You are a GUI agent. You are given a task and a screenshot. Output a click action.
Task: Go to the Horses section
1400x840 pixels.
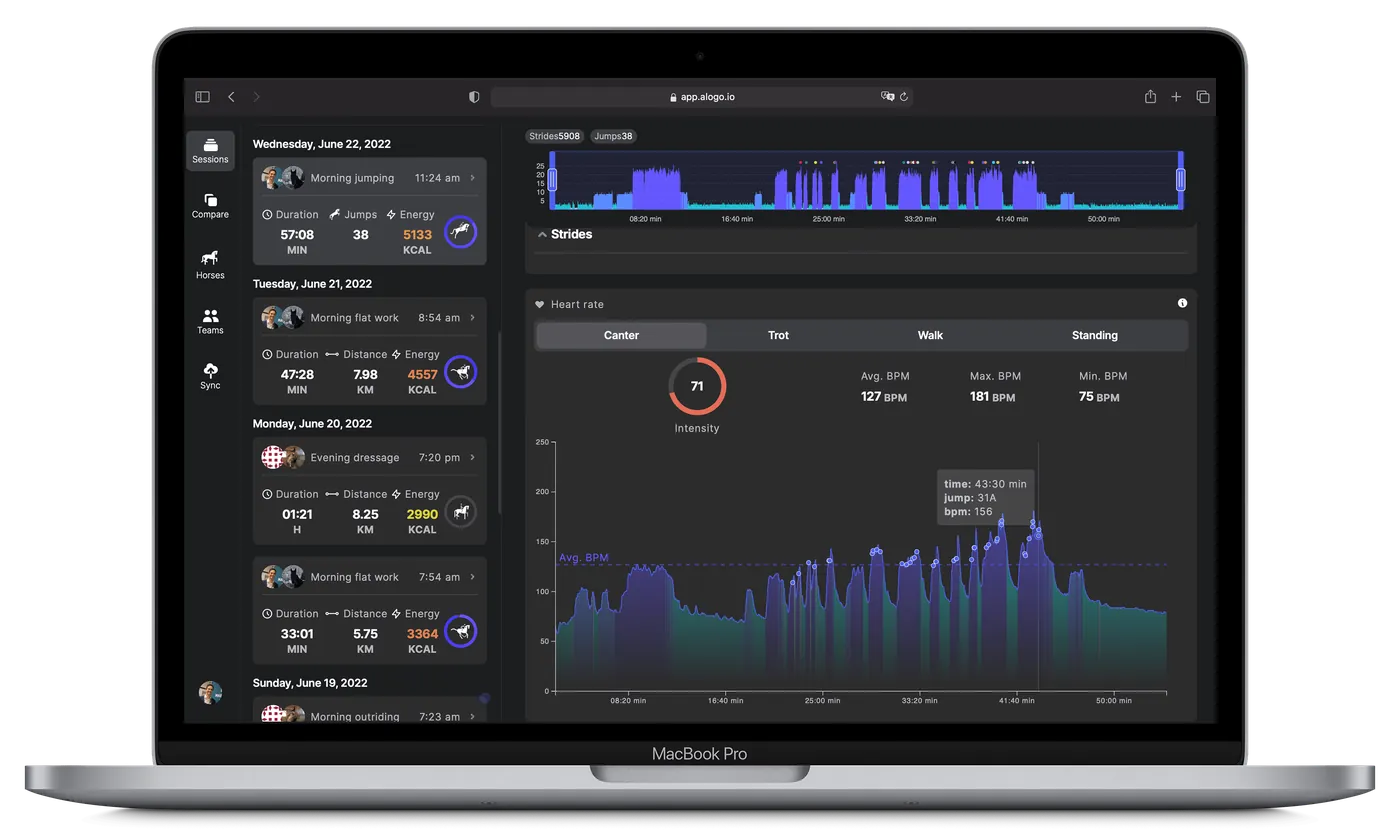tap(210, 264)
